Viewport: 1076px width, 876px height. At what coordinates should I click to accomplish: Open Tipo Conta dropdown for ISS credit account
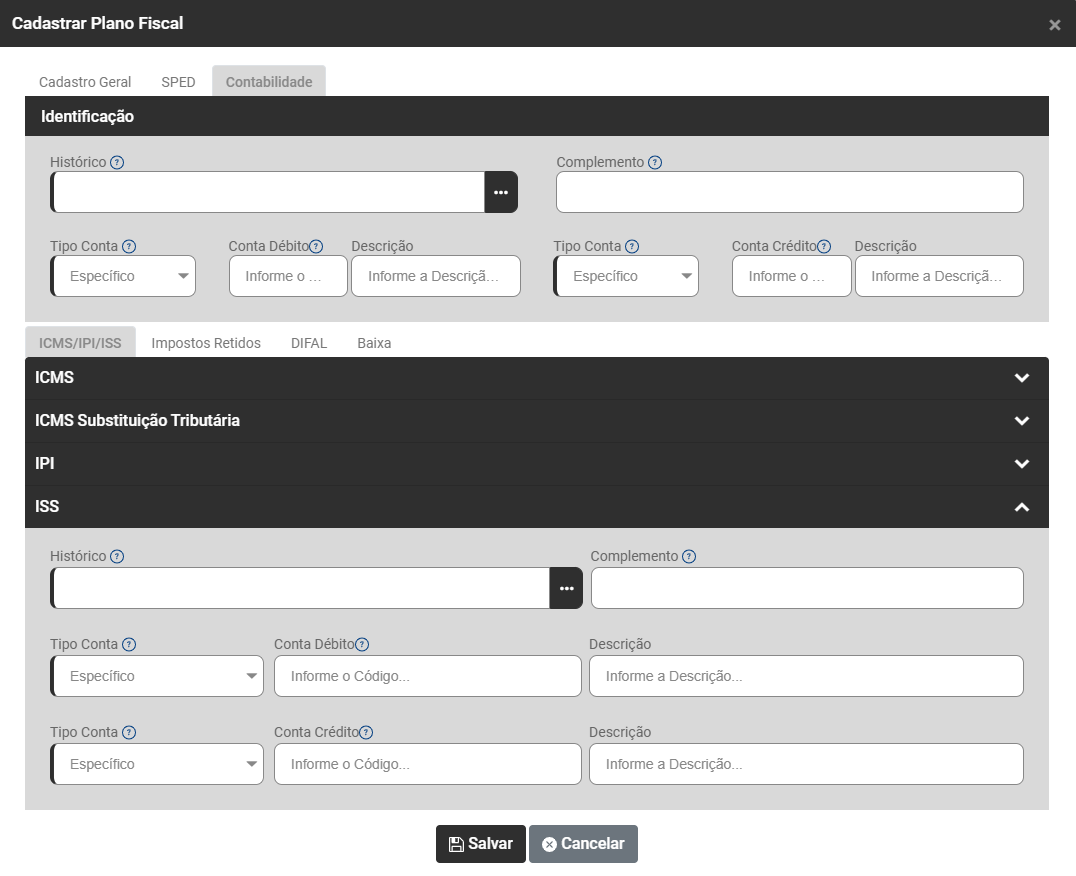158,765
